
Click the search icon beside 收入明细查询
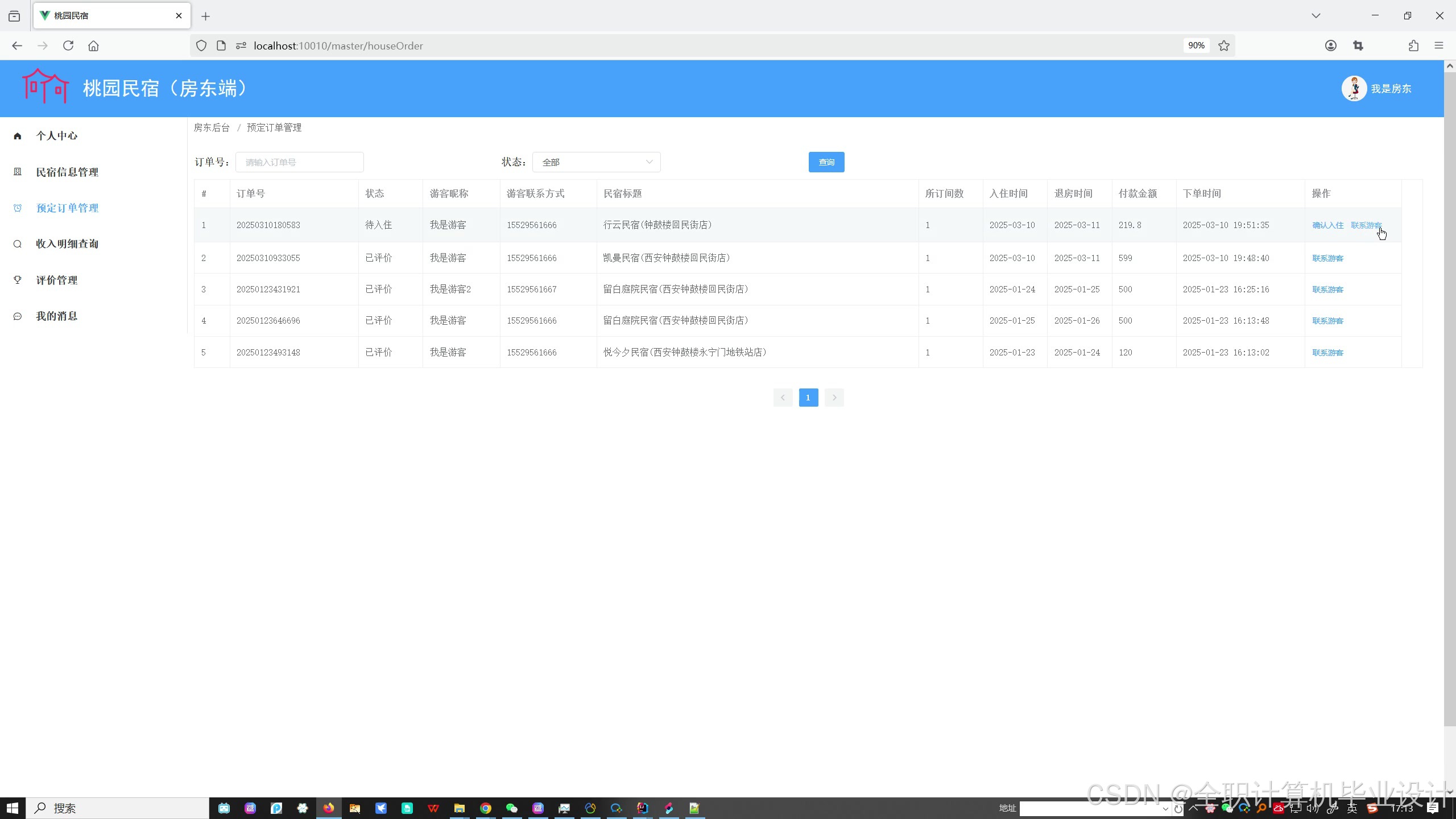(x=18, y=244)
